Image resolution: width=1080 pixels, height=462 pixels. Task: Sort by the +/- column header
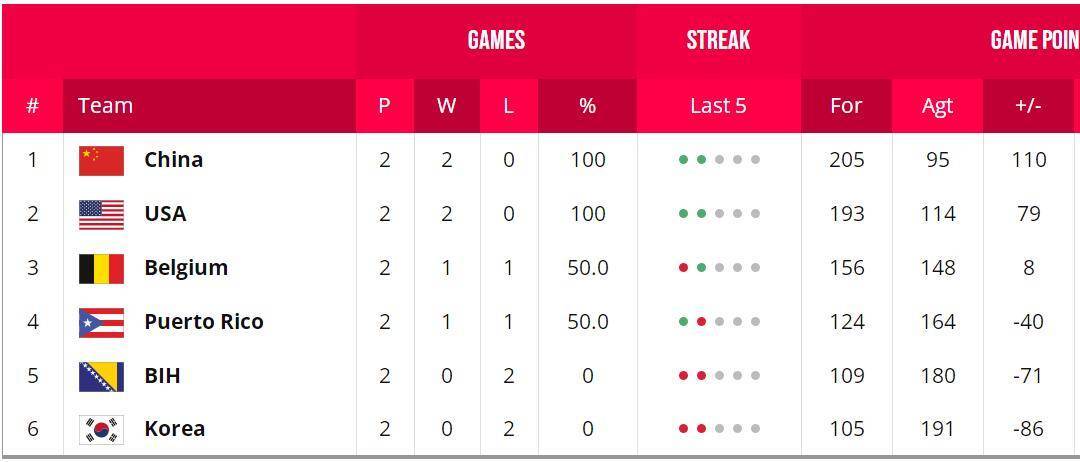(1028, 106)
